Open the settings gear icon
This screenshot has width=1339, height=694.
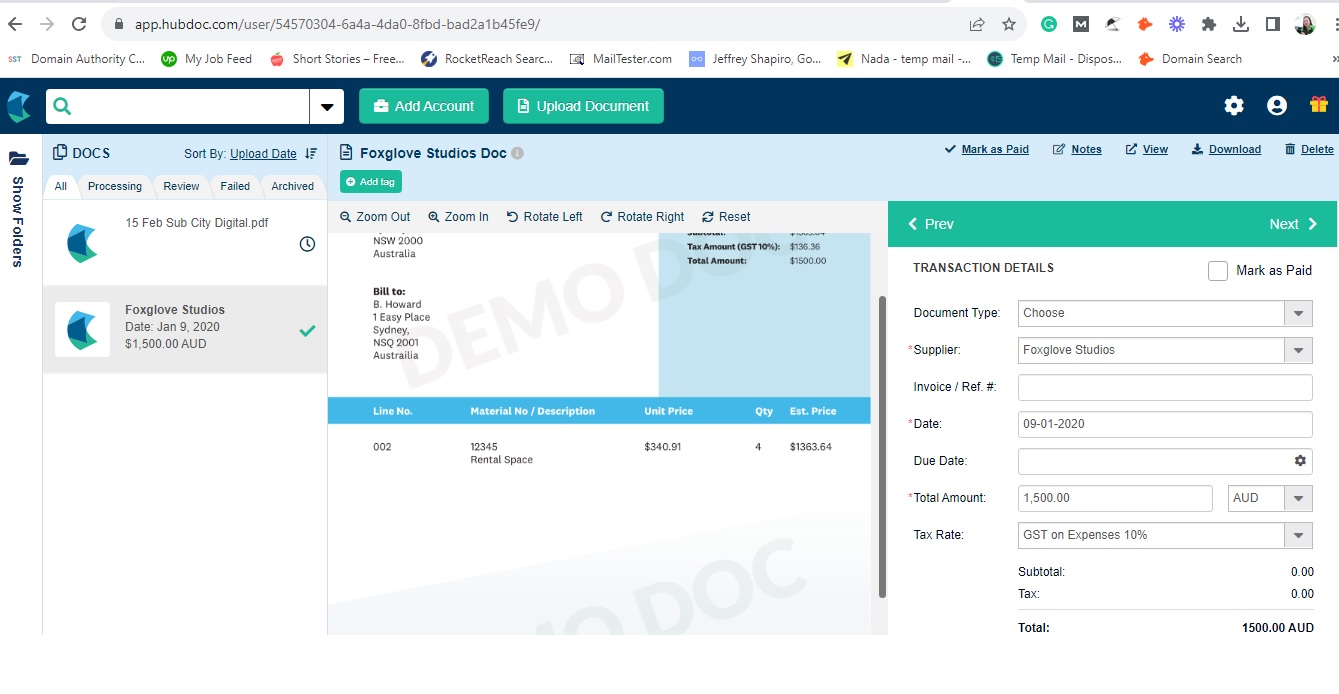(1234, 105)
